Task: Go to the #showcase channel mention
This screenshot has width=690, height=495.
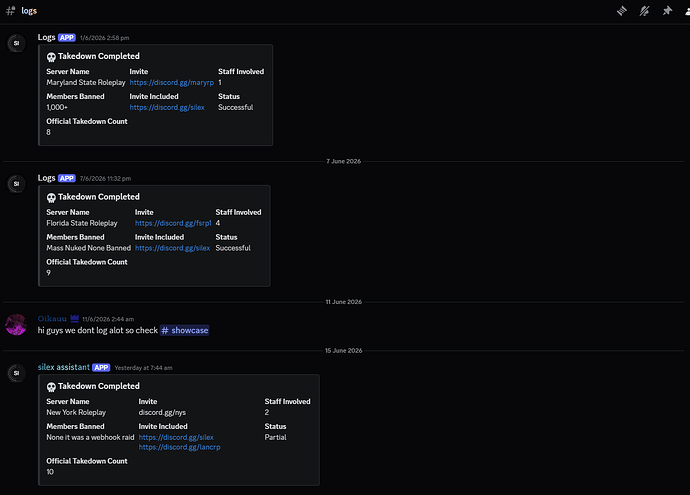Action: click(184, 330)
